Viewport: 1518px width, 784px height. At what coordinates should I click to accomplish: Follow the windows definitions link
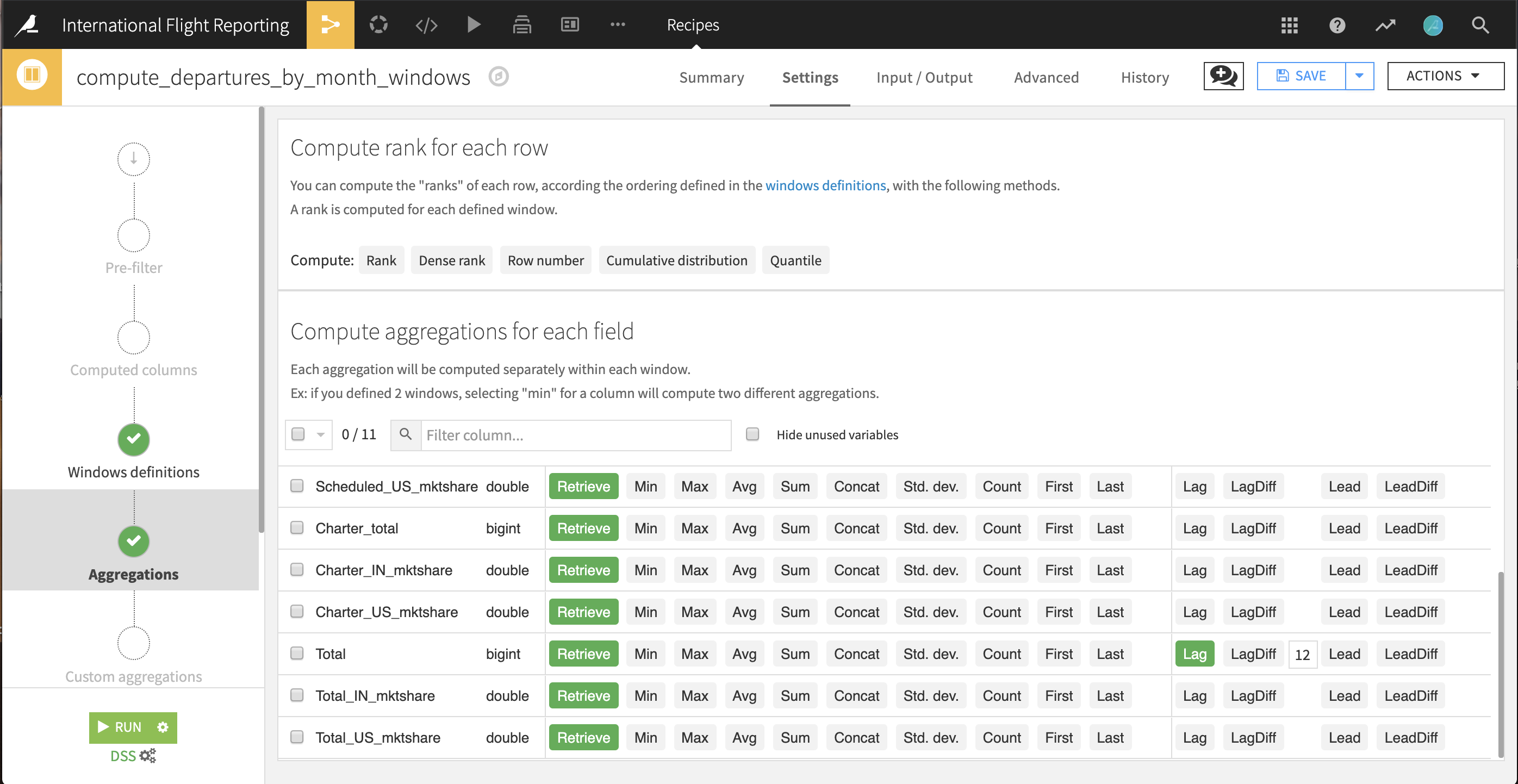tap(825, 185)
